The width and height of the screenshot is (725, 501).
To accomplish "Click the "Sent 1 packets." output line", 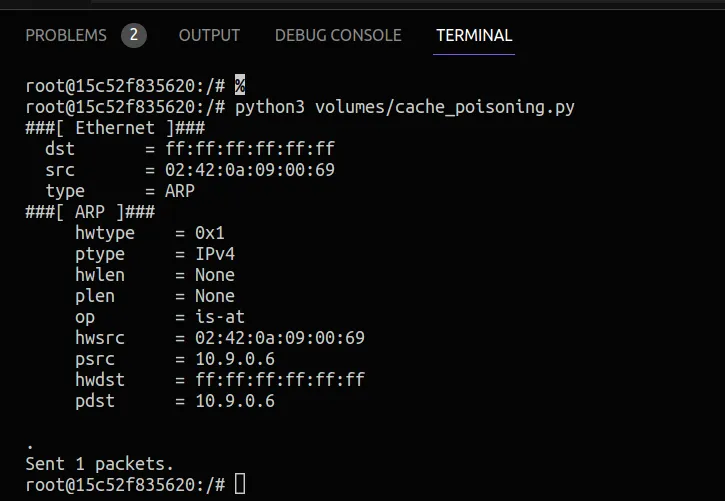I will coord(99,464).
